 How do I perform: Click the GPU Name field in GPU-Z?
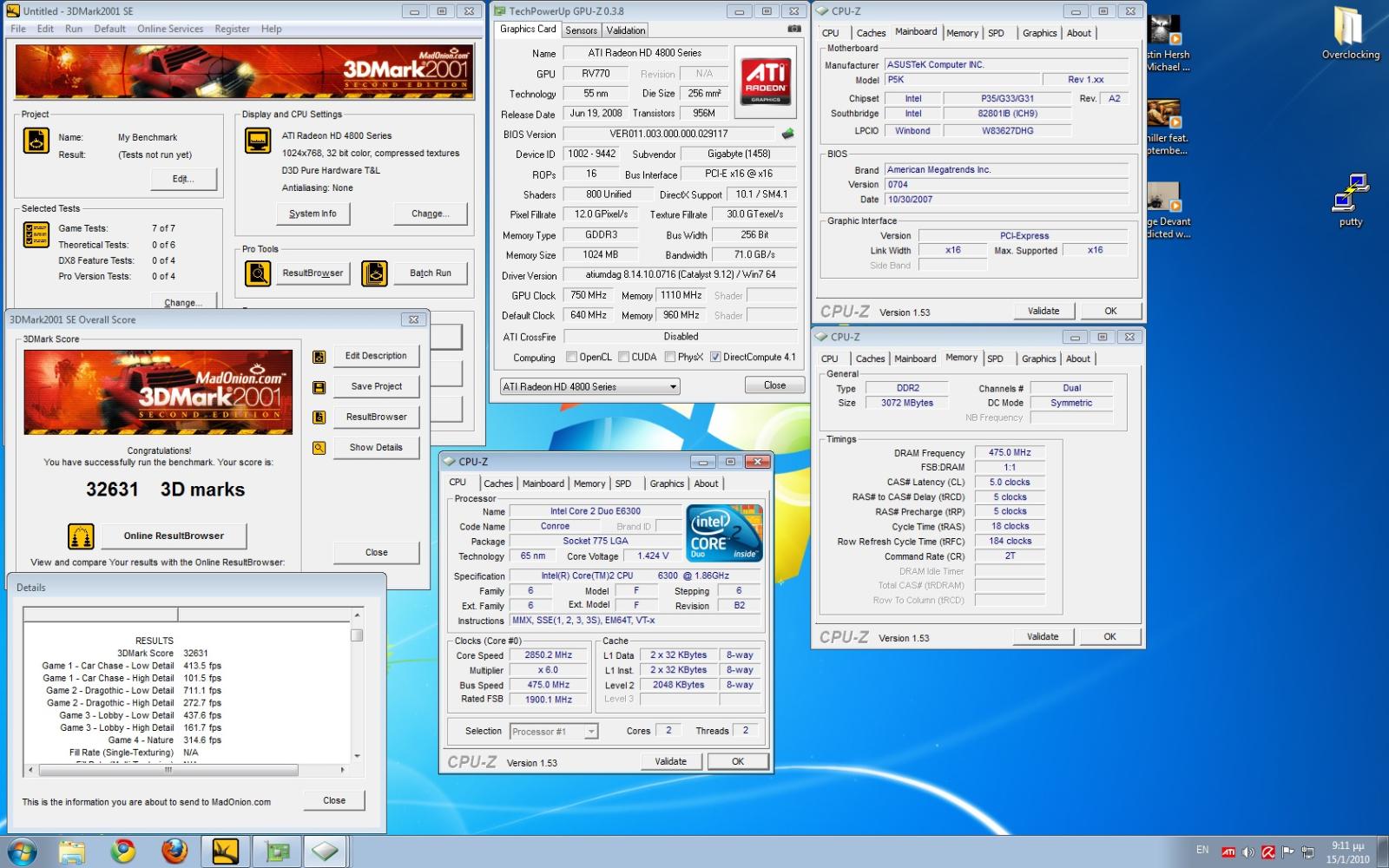(645, 53)
